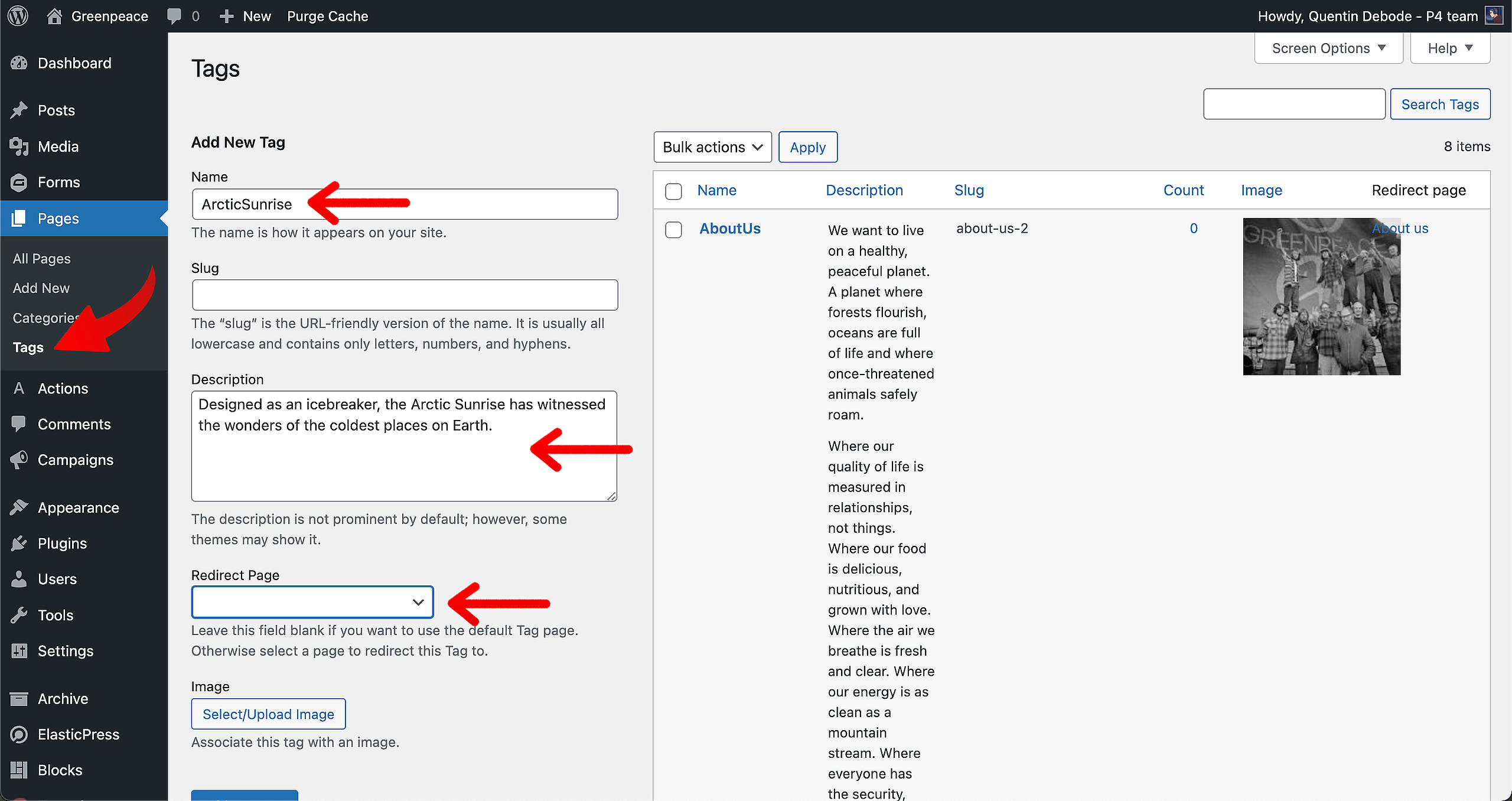Expand the Help panel

coord(1450,48)
